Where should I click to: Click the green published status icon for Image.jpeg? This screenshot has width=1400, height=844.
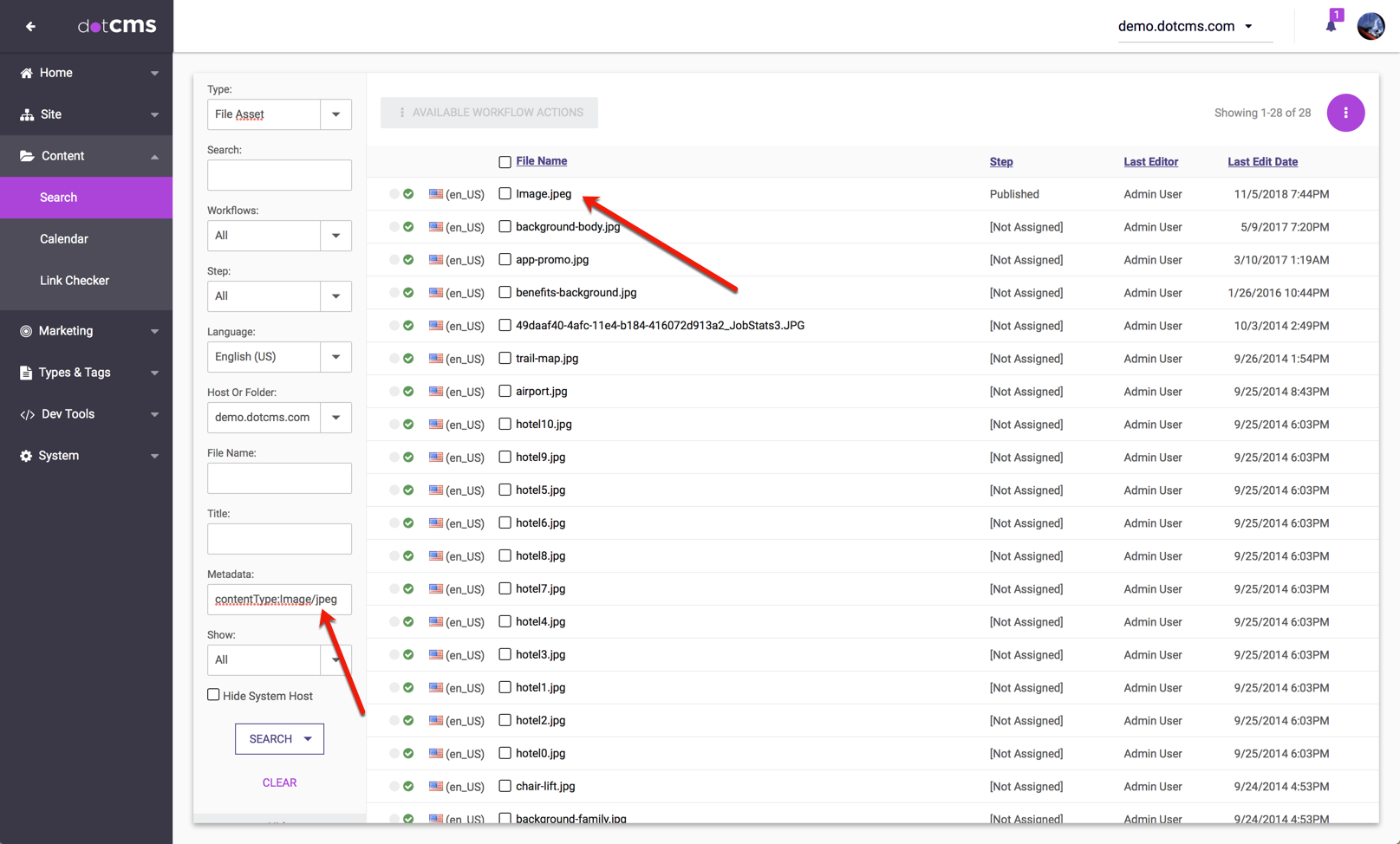tap(408, 194)
